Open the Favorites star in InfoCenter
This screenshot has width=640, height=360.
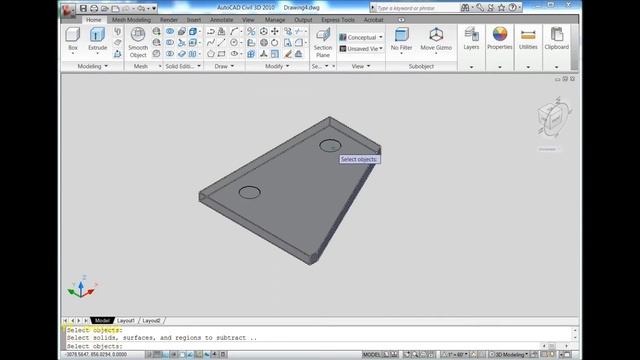(501, 8)
